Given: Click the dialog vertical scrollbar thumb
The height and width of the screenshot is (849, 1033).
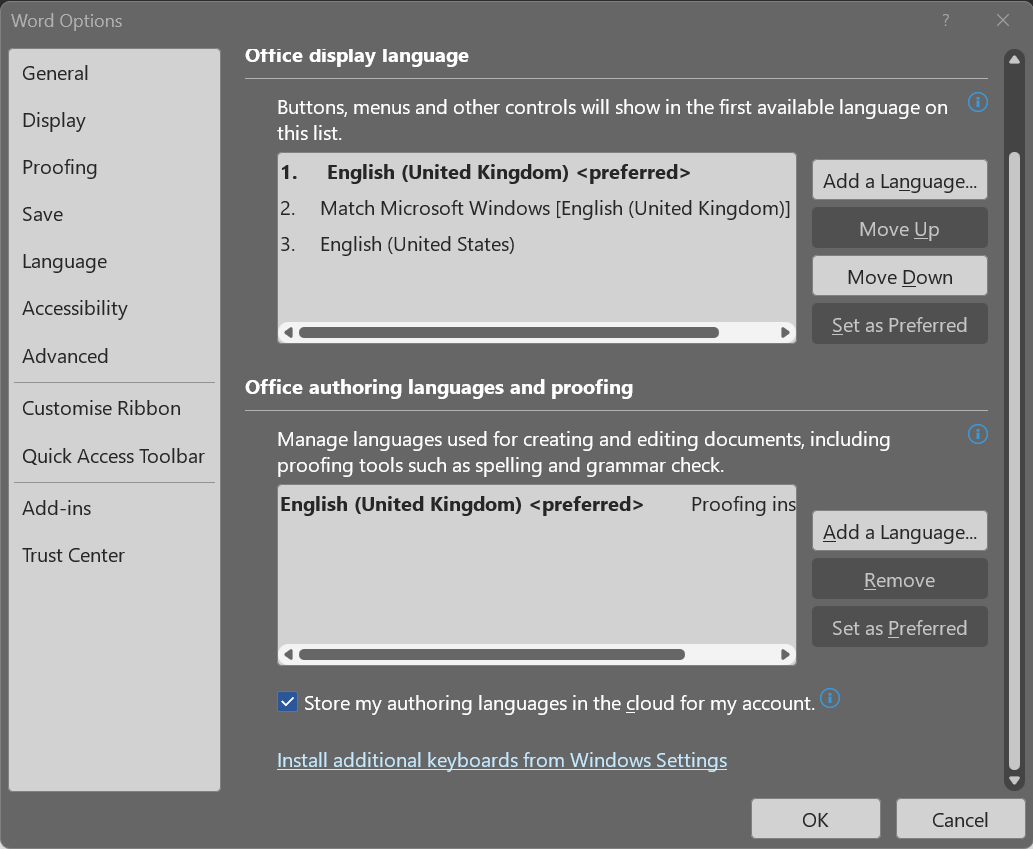Looking at the screenshot, I should [1015, 461].
